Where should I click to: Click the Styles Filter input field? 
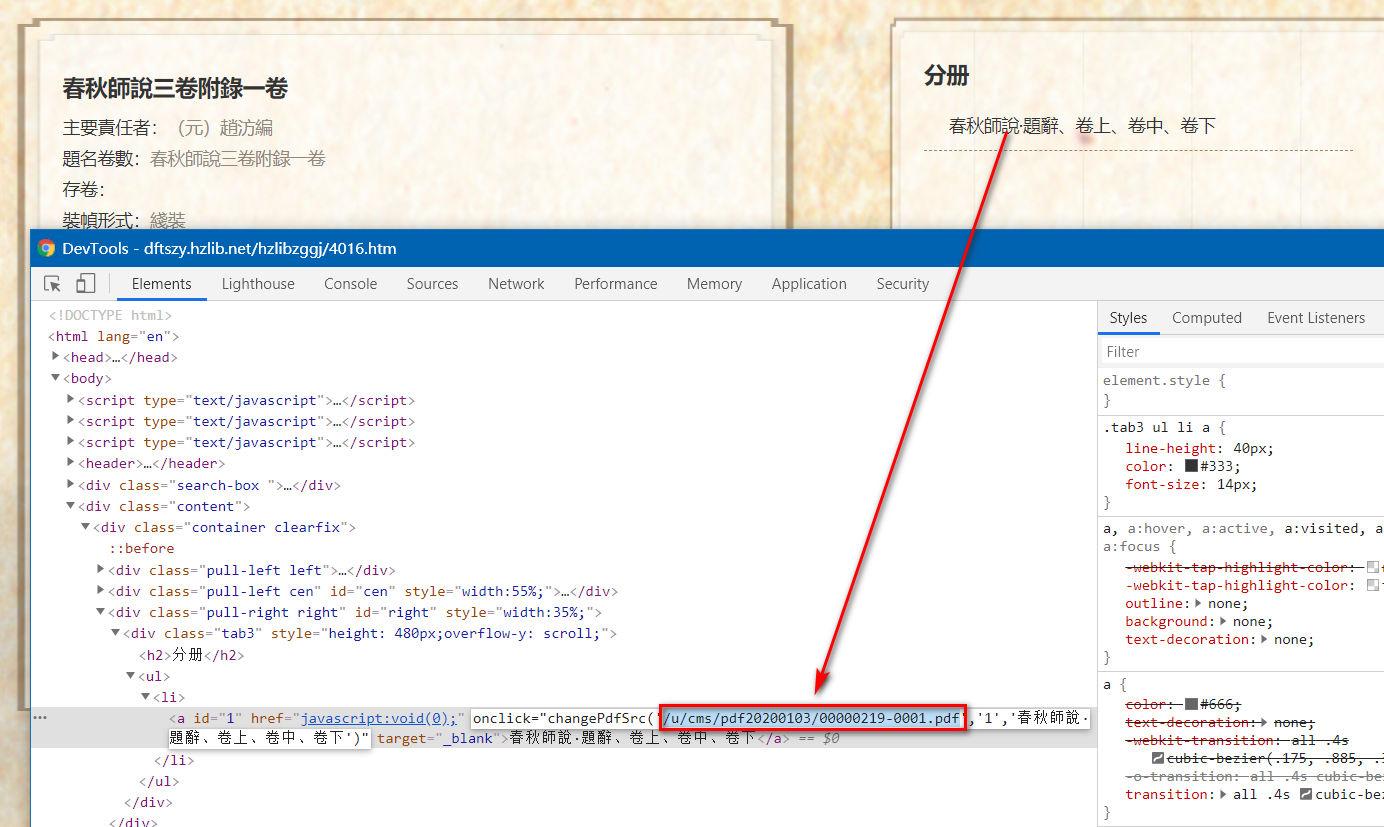1240,352
